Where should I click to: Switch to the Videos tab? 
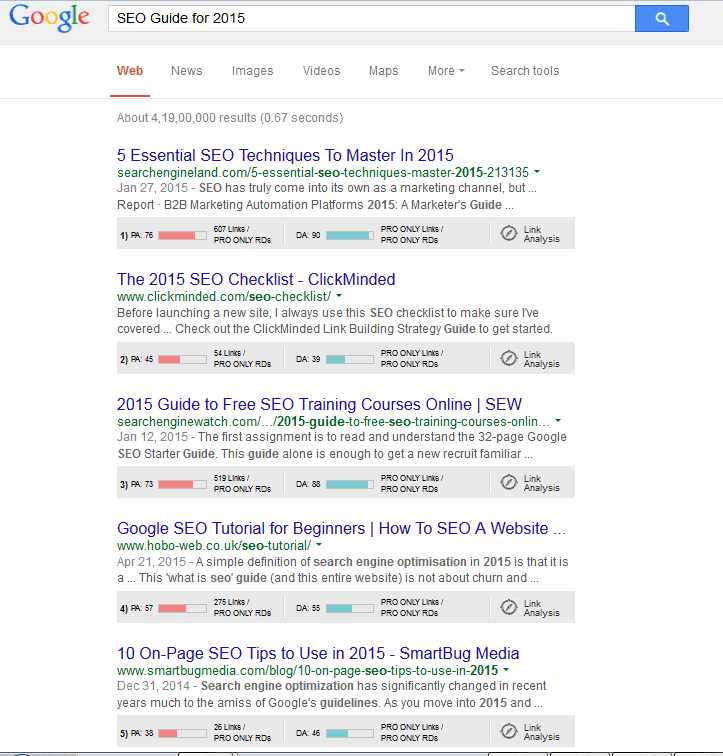(321, 71)
